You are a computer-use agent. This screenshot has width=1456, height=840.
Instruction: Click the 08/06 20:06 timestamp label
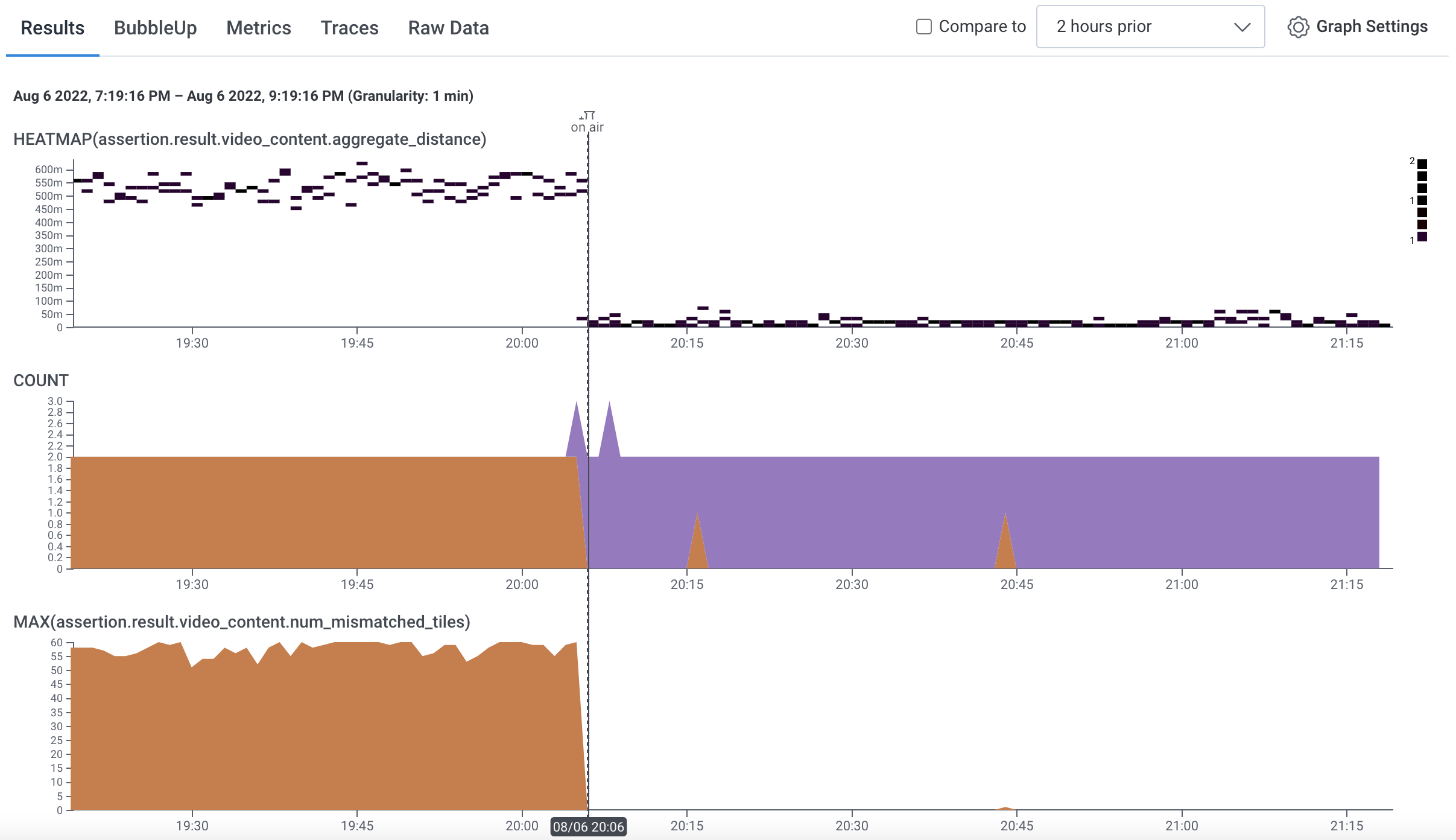point(591,825)
